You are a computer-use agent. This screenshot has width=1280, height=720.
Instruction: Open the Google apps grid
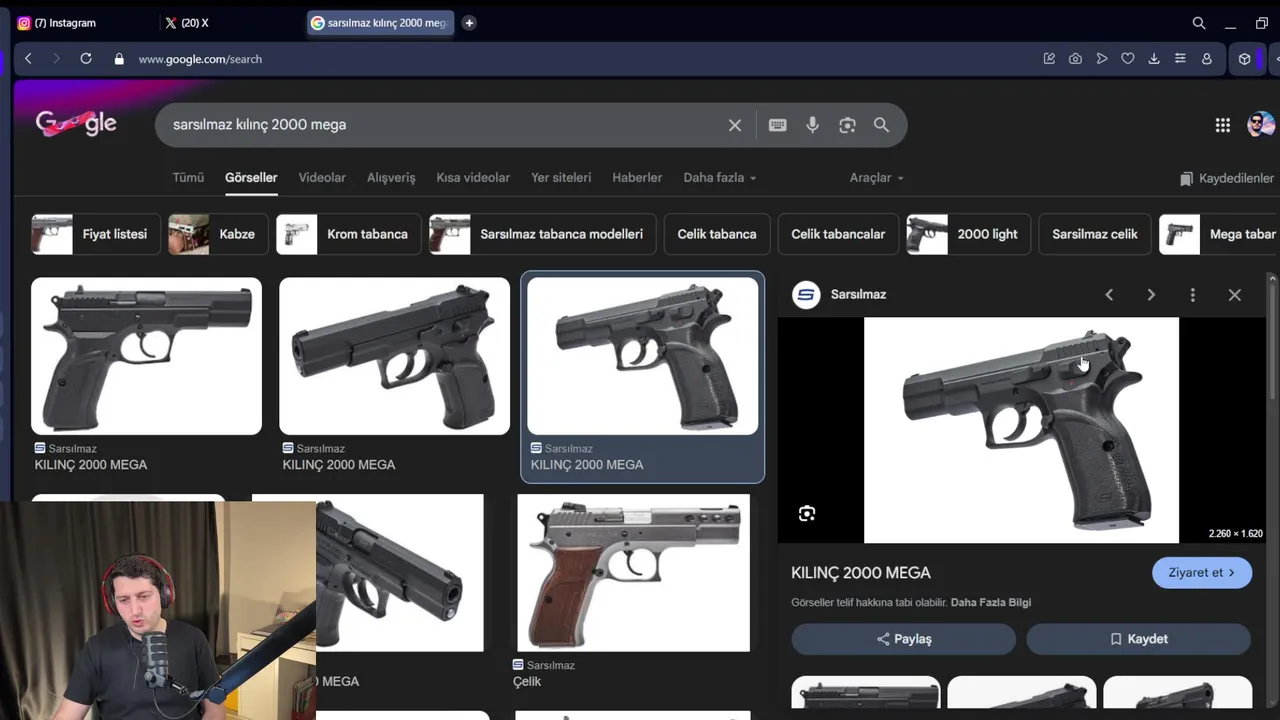point(1222,125)
